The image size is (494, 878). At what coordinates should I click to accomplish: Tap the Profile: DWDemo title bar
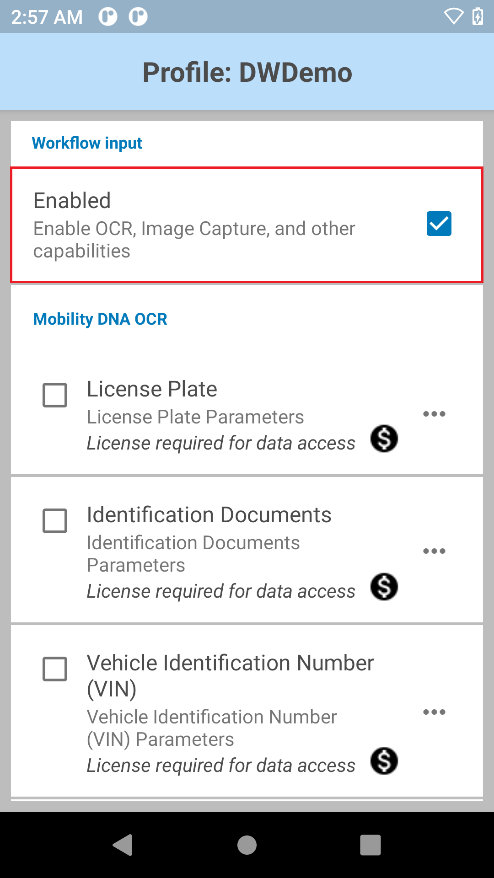[247, 72]
